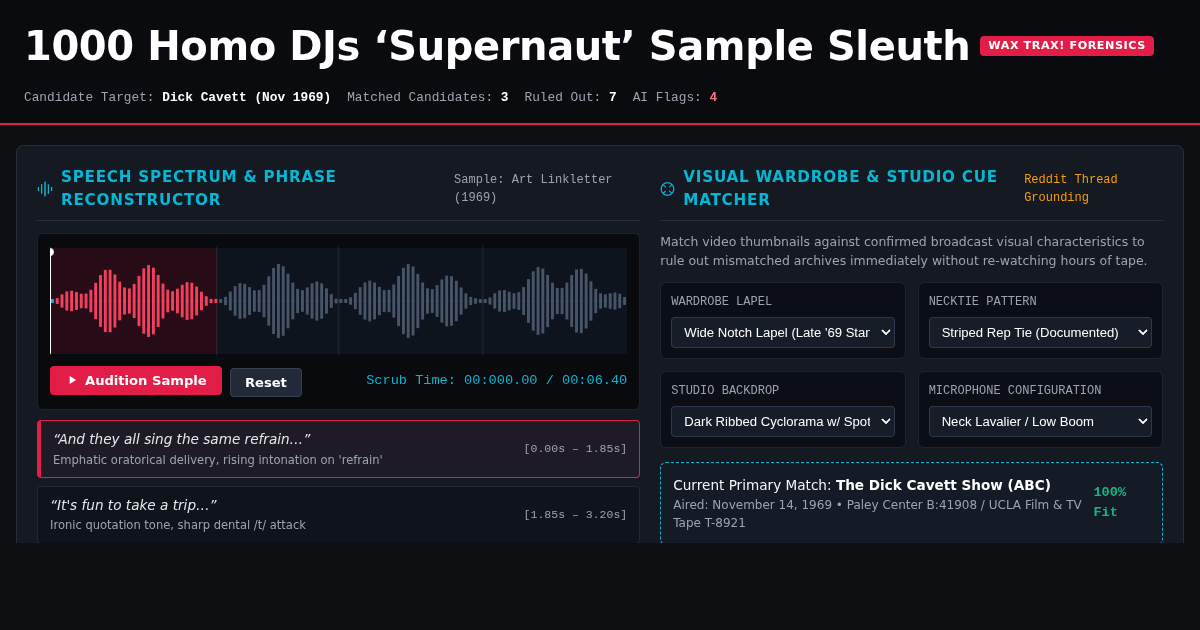Open the Wardrobe Lapel dropdown
The image size is (1200, 630).
(783, 332)
